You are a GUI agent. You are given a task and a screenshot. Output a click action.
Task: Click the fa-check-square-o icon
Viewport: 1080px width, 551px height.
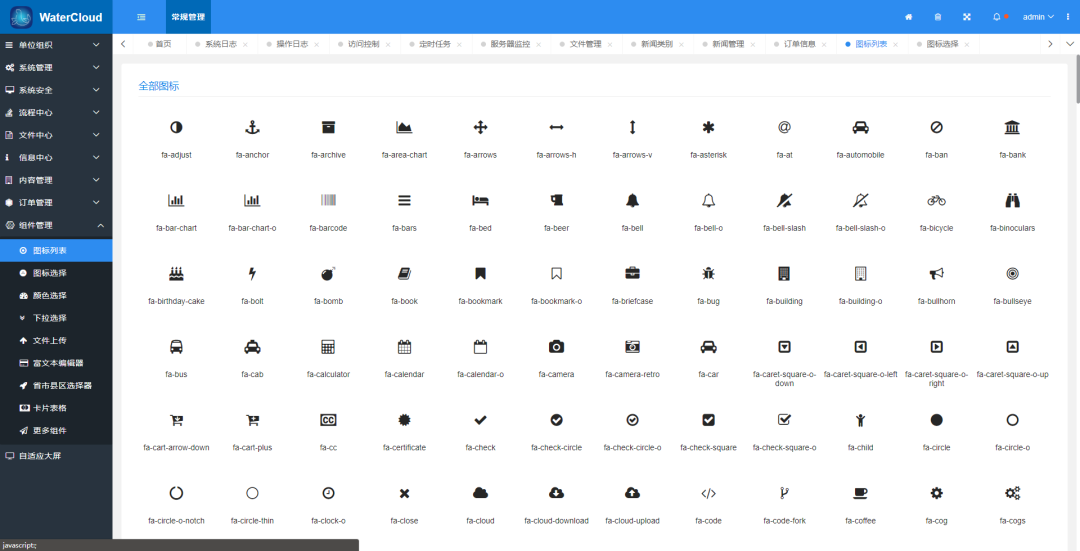click(x=784, y=420)
